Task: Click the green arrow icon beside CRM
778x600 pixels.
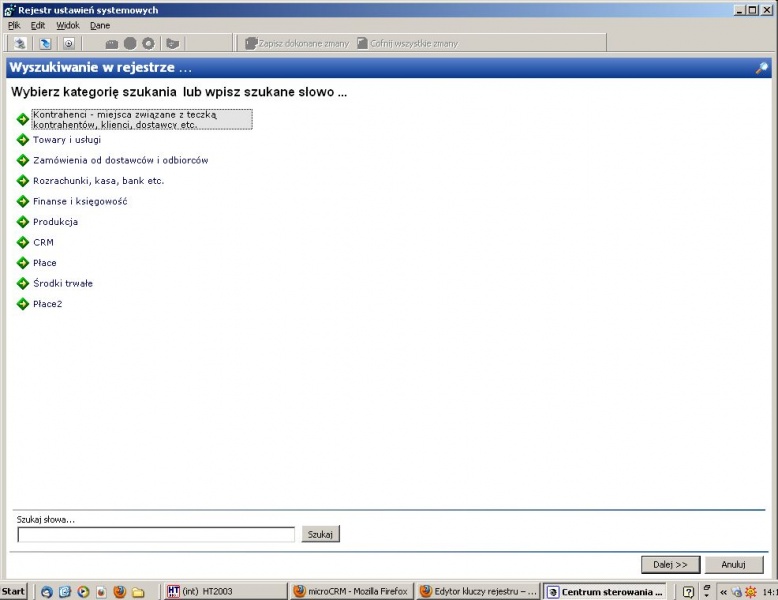Action: click(23, 242)
